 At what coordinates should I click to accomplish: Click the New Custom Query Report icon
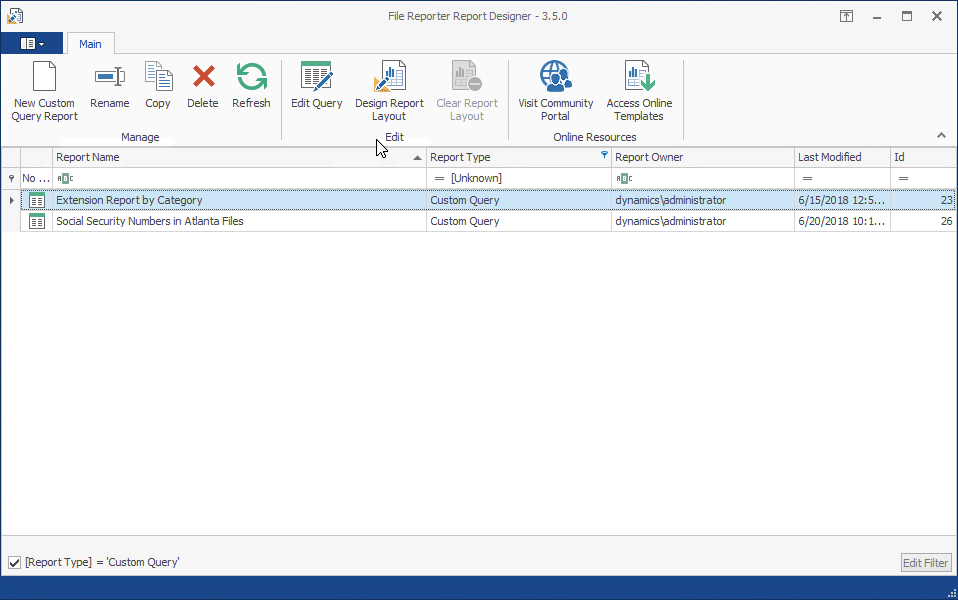[x=44, y=78]
